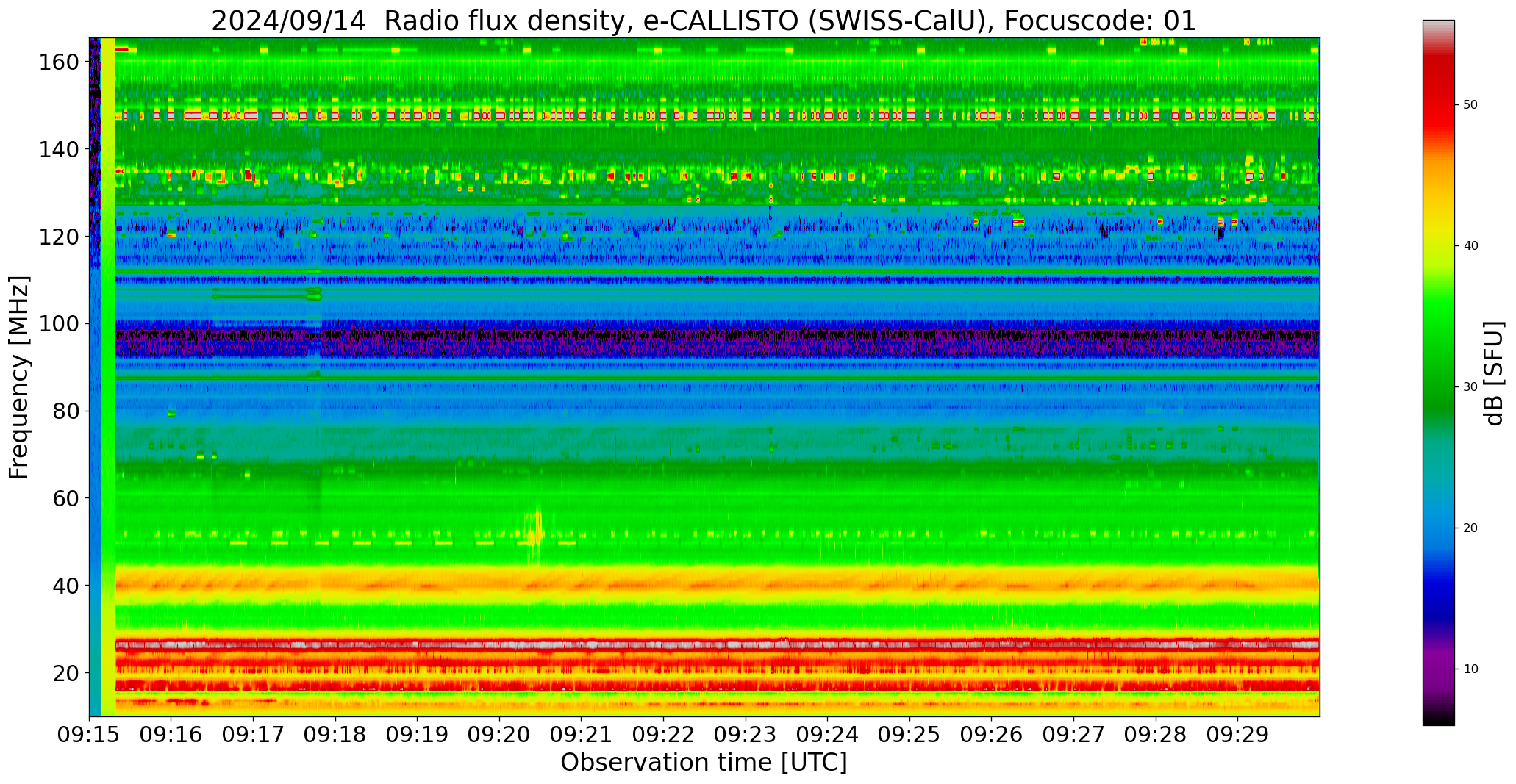Click the plot title mentioning e-CALLISTO
This screenshot has height=784, width=1516.
pyautogui.click(x=704, y=21)
